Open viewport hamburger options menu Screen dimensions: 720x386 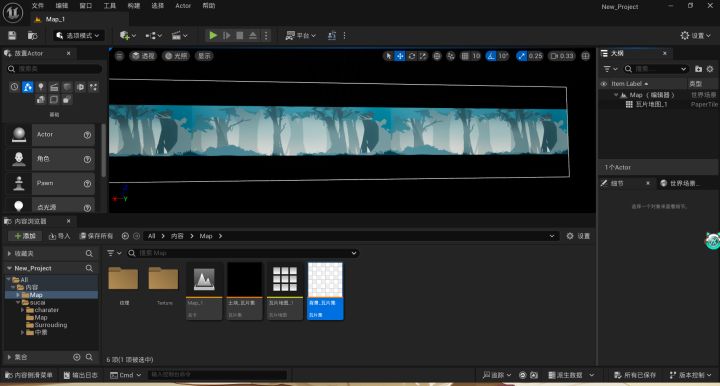(x=119, y=56)
